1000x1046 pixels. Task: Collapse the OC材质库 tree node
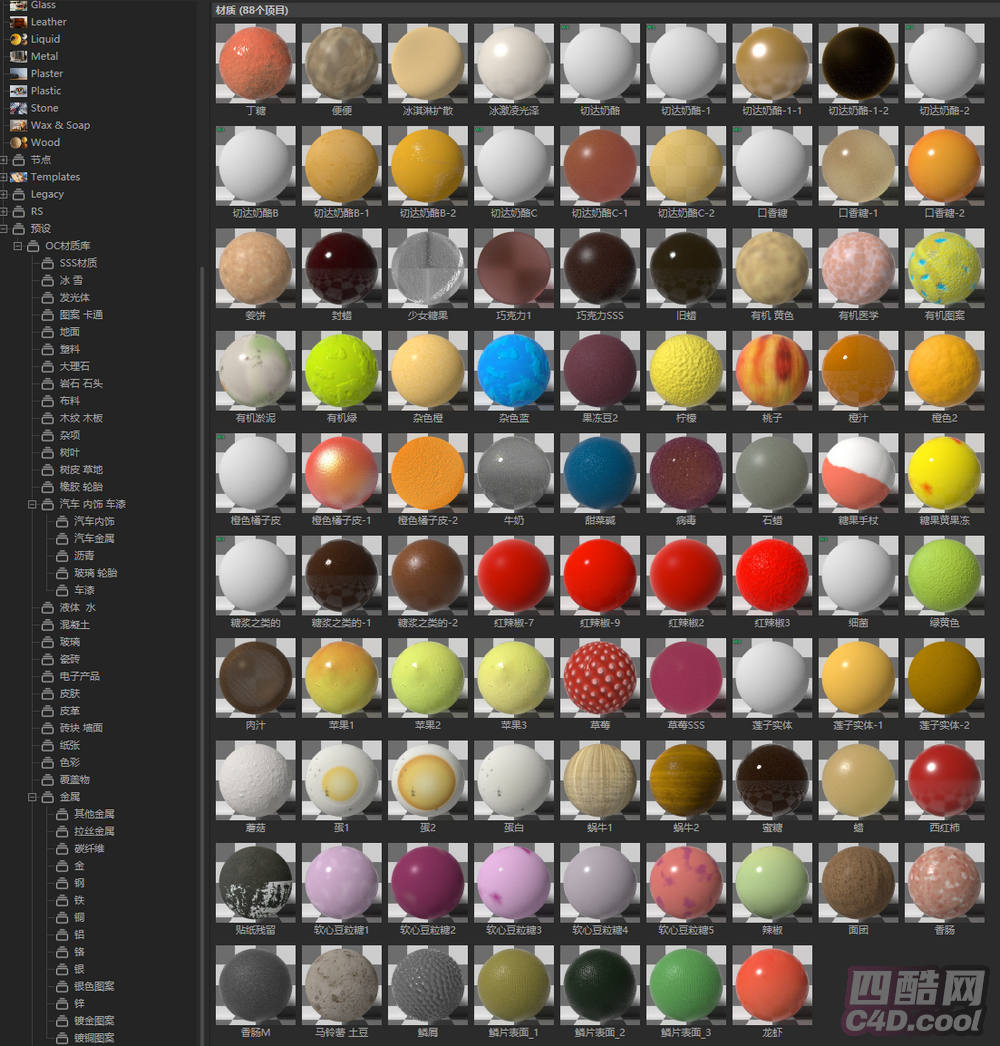(x=18, y=246)
